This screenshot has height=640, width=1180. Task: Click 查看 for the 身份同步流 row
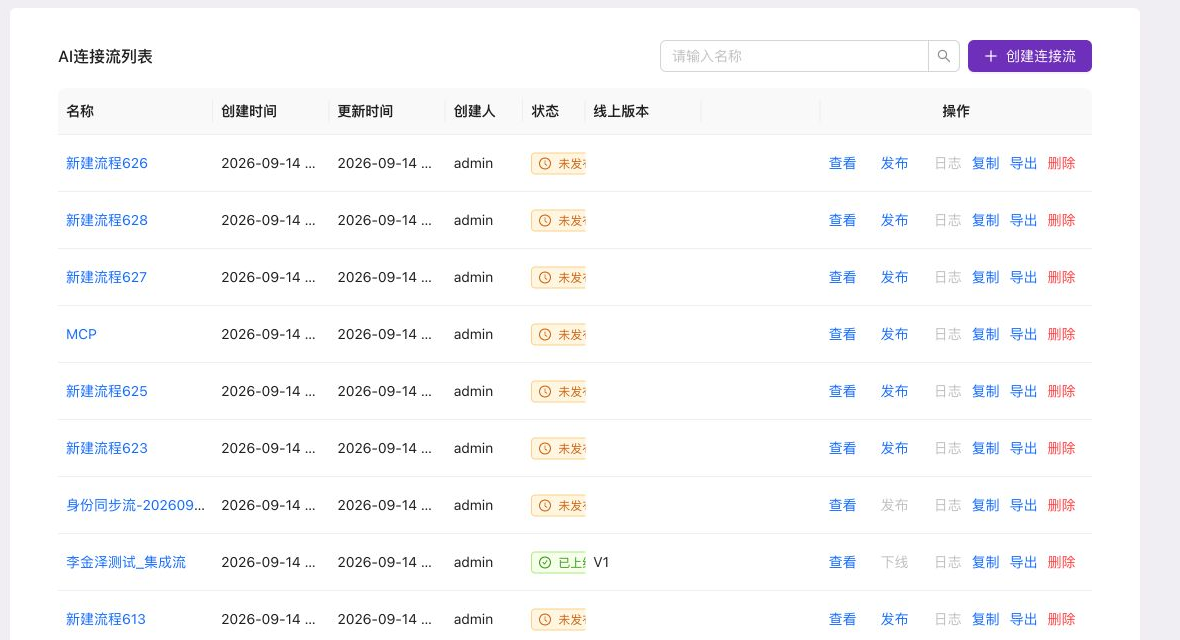(842, 505)
